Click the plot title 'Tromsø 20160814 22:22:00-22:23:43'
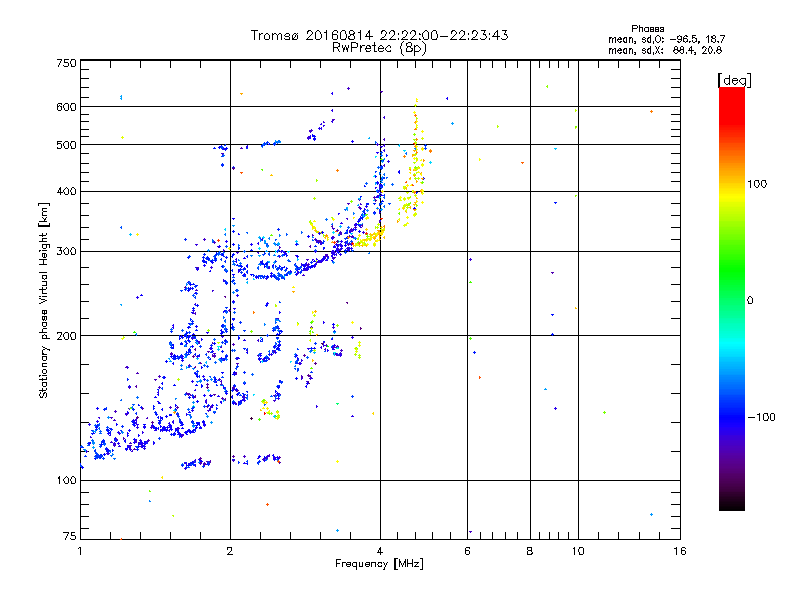 coord(380,35)
